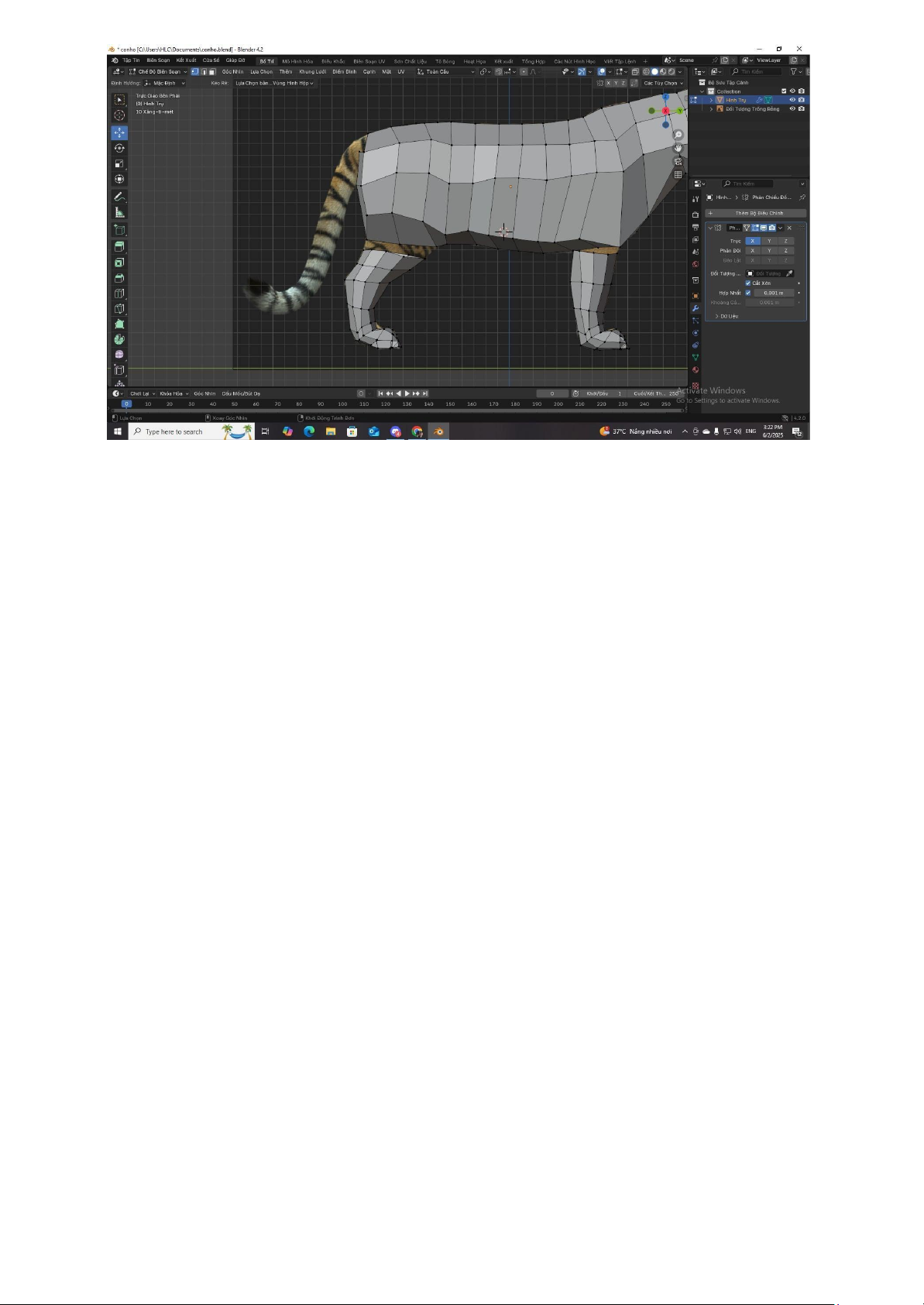Open the Lựa Chọn bằn...Vùng Hình Hộp dropdown

click(x=274, y=83)
